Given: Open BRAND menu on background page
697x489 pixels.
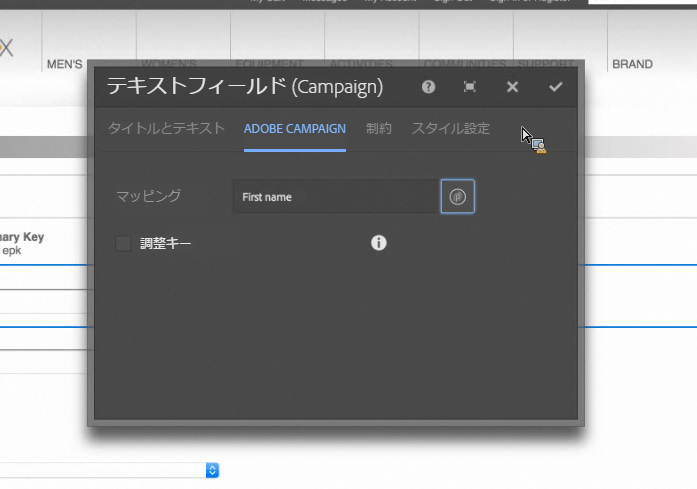Looking at the screenshot, I should (x=632, y=64).
